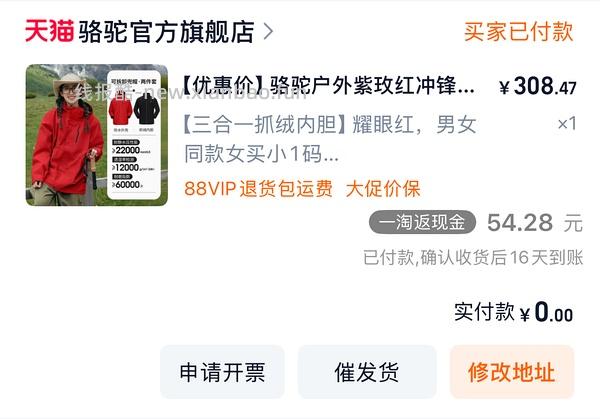Tap the 天猫 Tmall logo icon
This screenshot has width=600, height=419.
pyautogui.click(x=49, y=31)
